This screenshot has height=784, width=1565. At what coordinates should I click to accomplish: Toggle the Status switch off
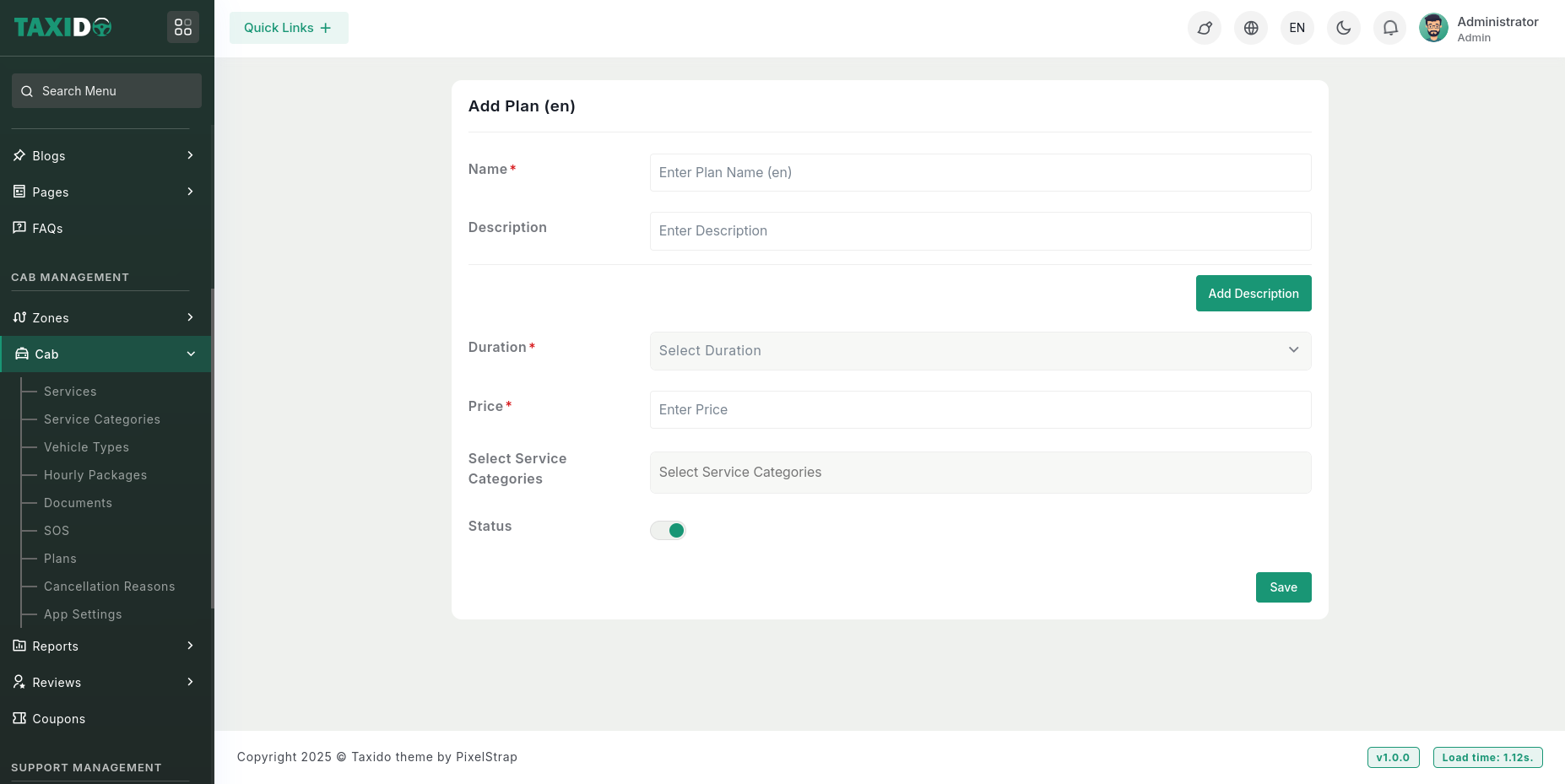pos(668,530)
